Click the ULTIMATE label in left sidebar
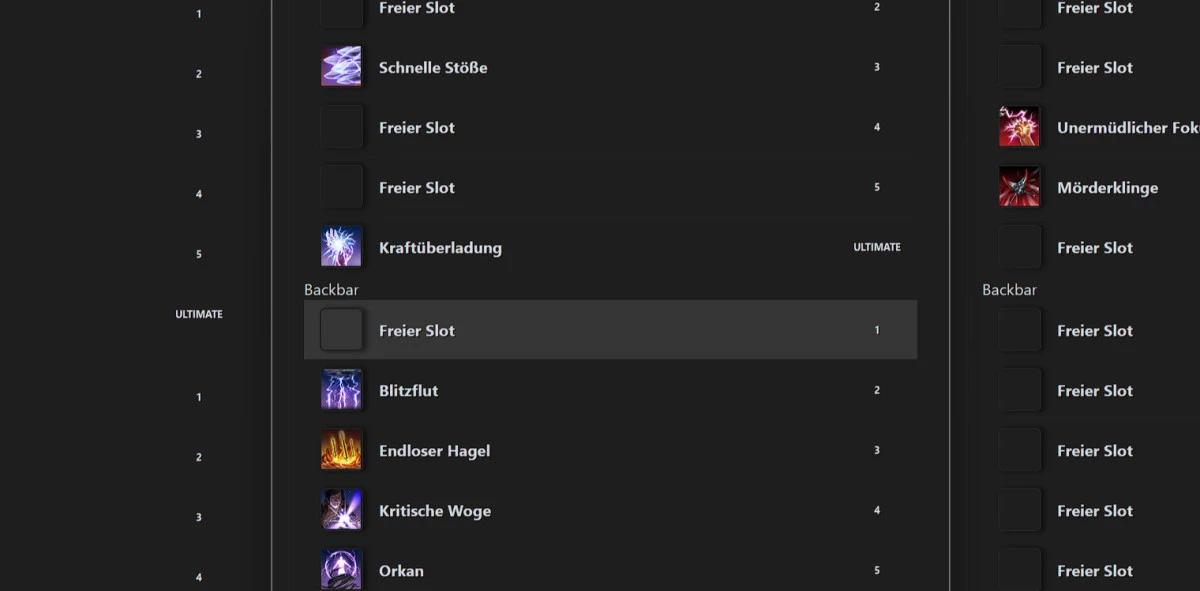This screenshot has height=591, width=1200. (x=199, y=314)
